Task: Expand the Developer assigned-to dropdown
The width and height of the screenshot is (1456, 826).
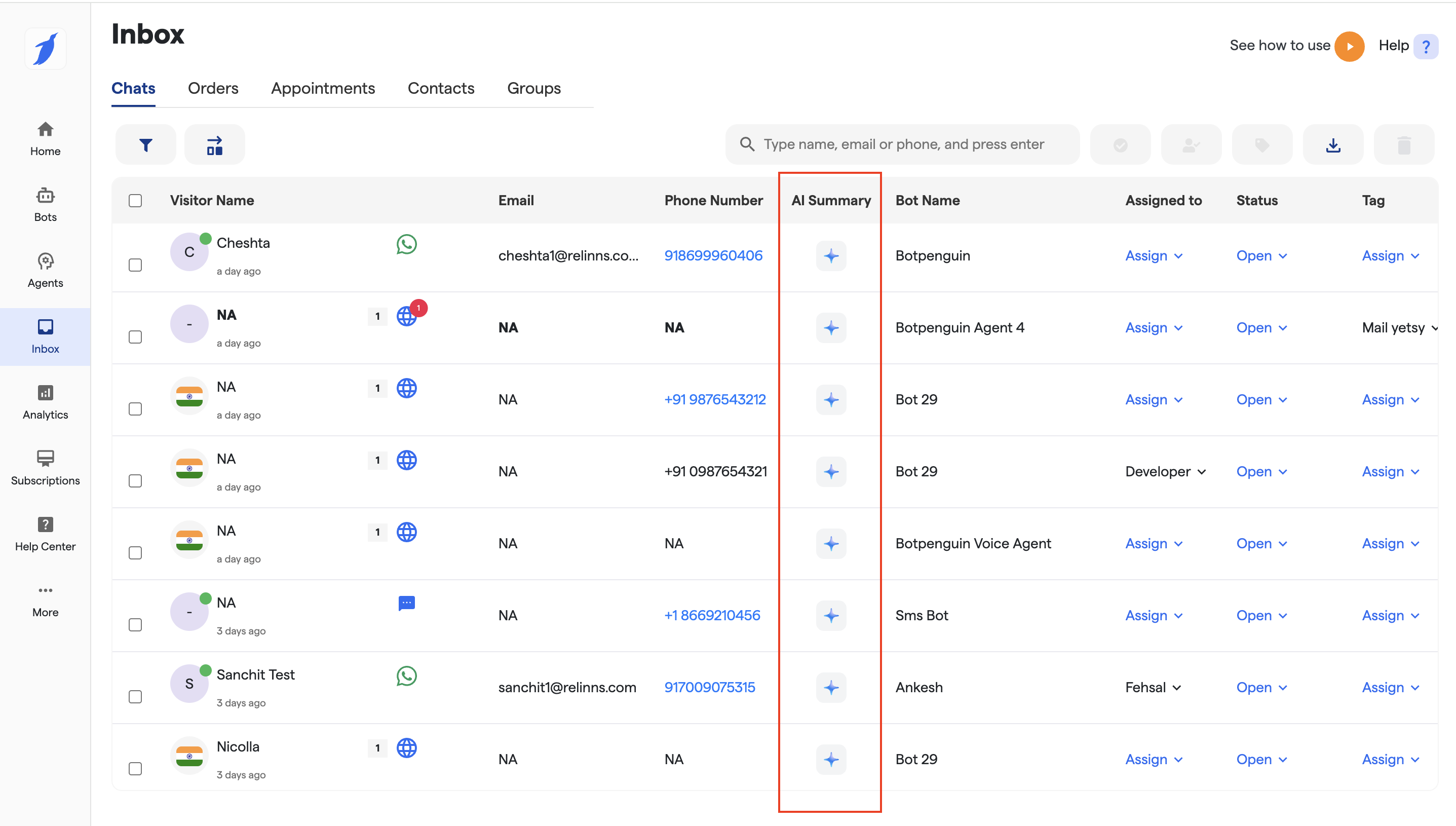Action: click(1165, 471)
